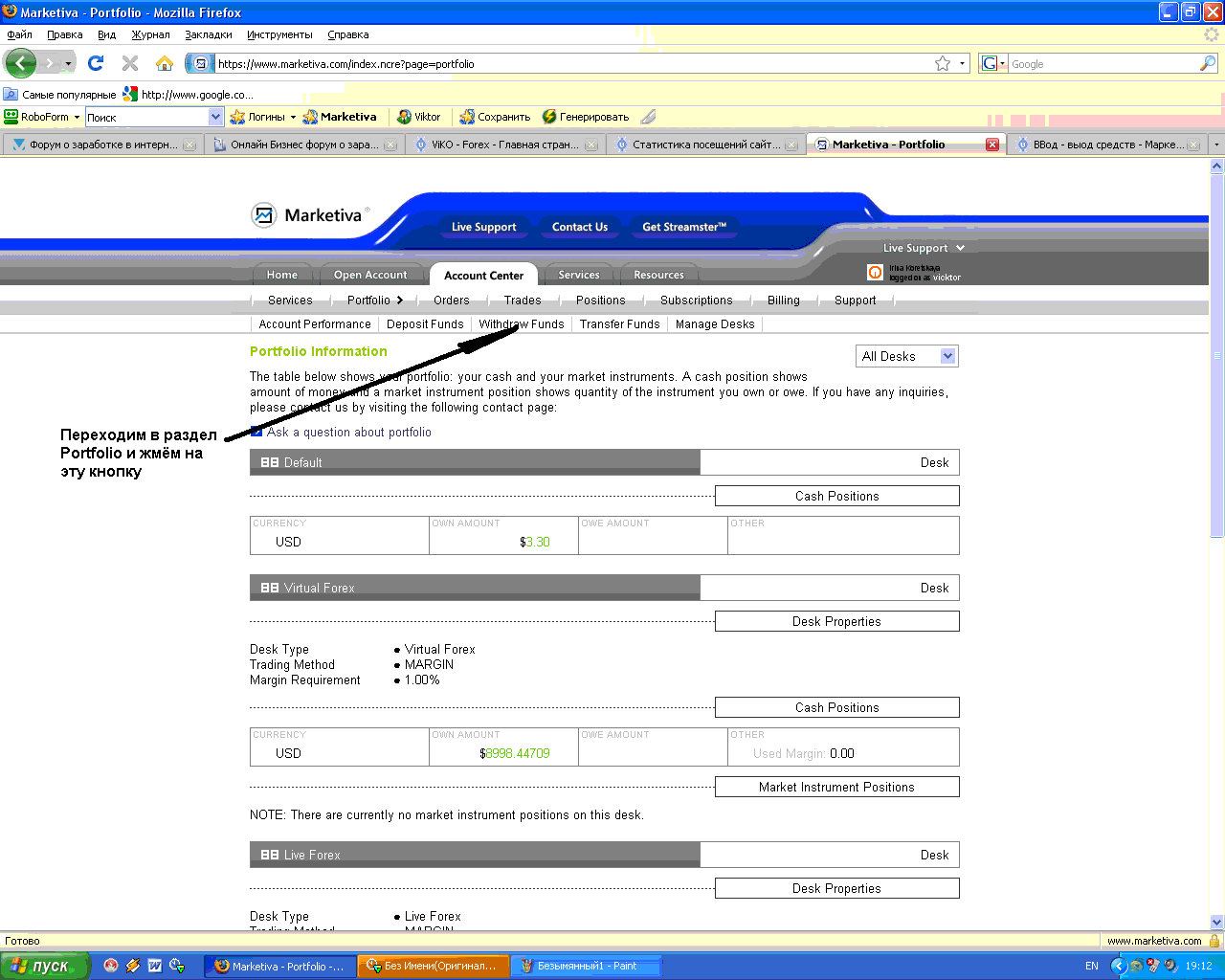Open the back/forward history dropdown arrow
The width and height of the screenshot is (1225, 980).
click(68, 63)
